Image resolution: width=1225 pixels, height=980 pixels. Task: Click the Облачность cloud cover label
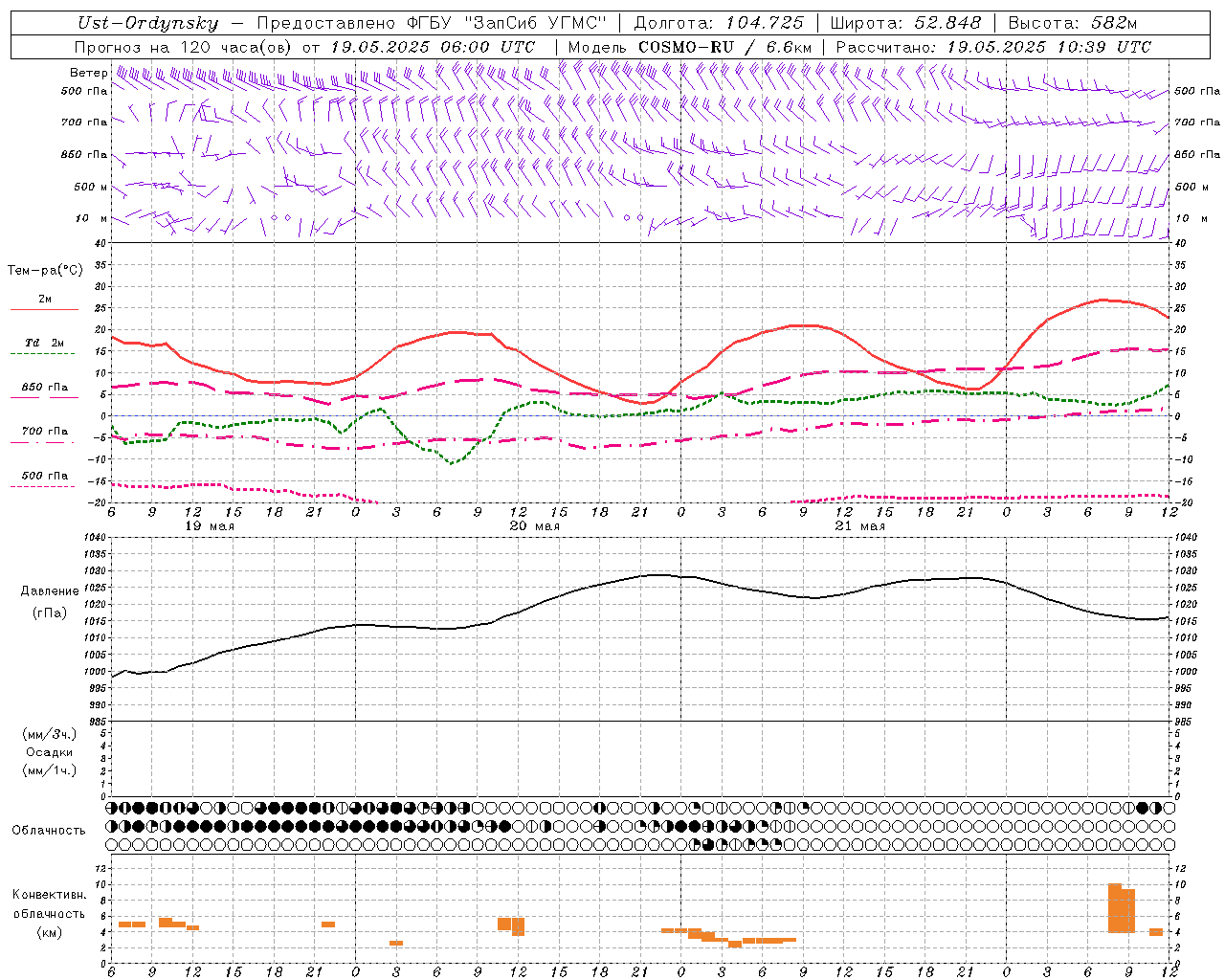(x=49, y=831)
